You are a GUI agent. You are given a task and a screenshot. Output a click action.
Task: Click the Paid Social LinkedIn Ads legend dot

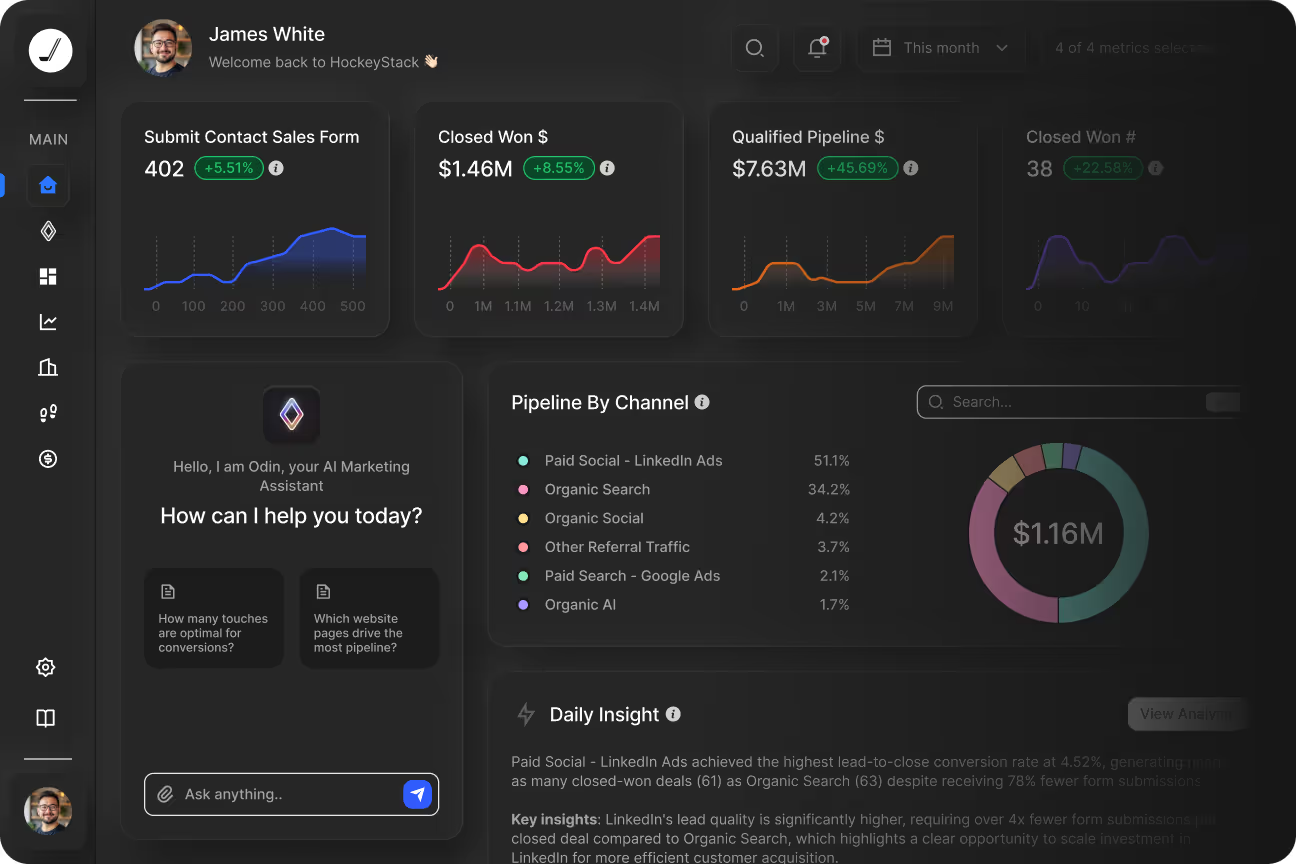[522, 461]
